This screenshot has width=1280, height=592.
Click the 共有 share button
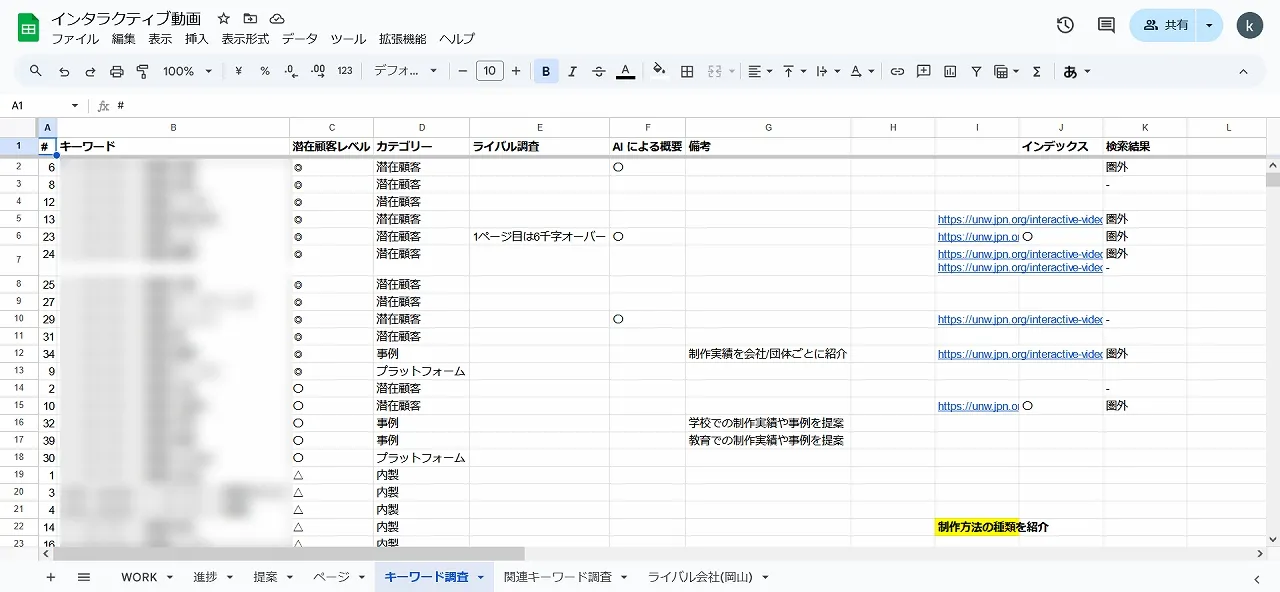1166,25
